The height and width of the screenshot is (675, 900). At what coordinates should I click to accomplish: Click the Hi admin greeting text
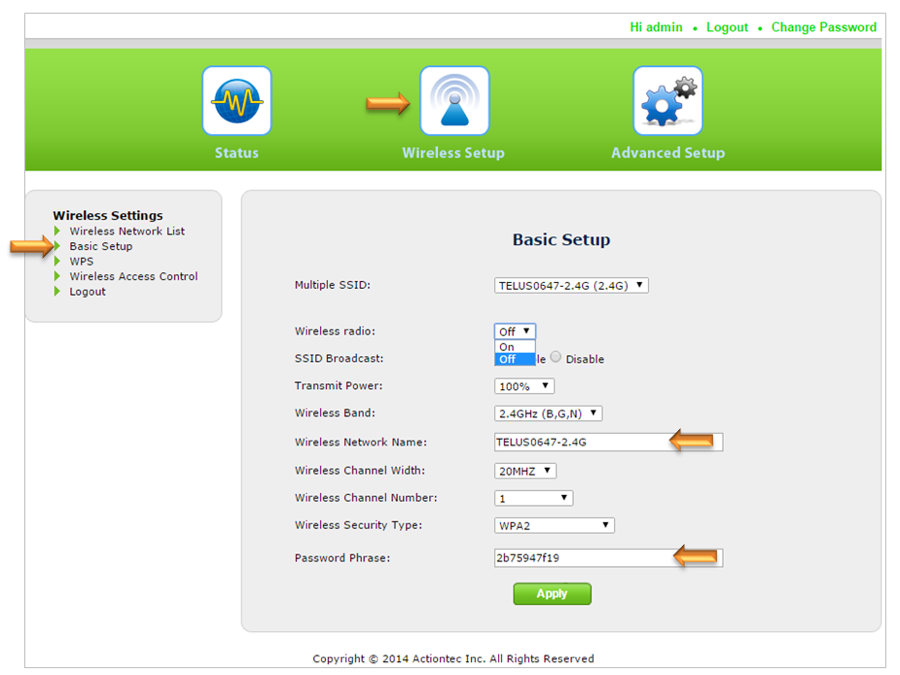[x=656, y=28]
